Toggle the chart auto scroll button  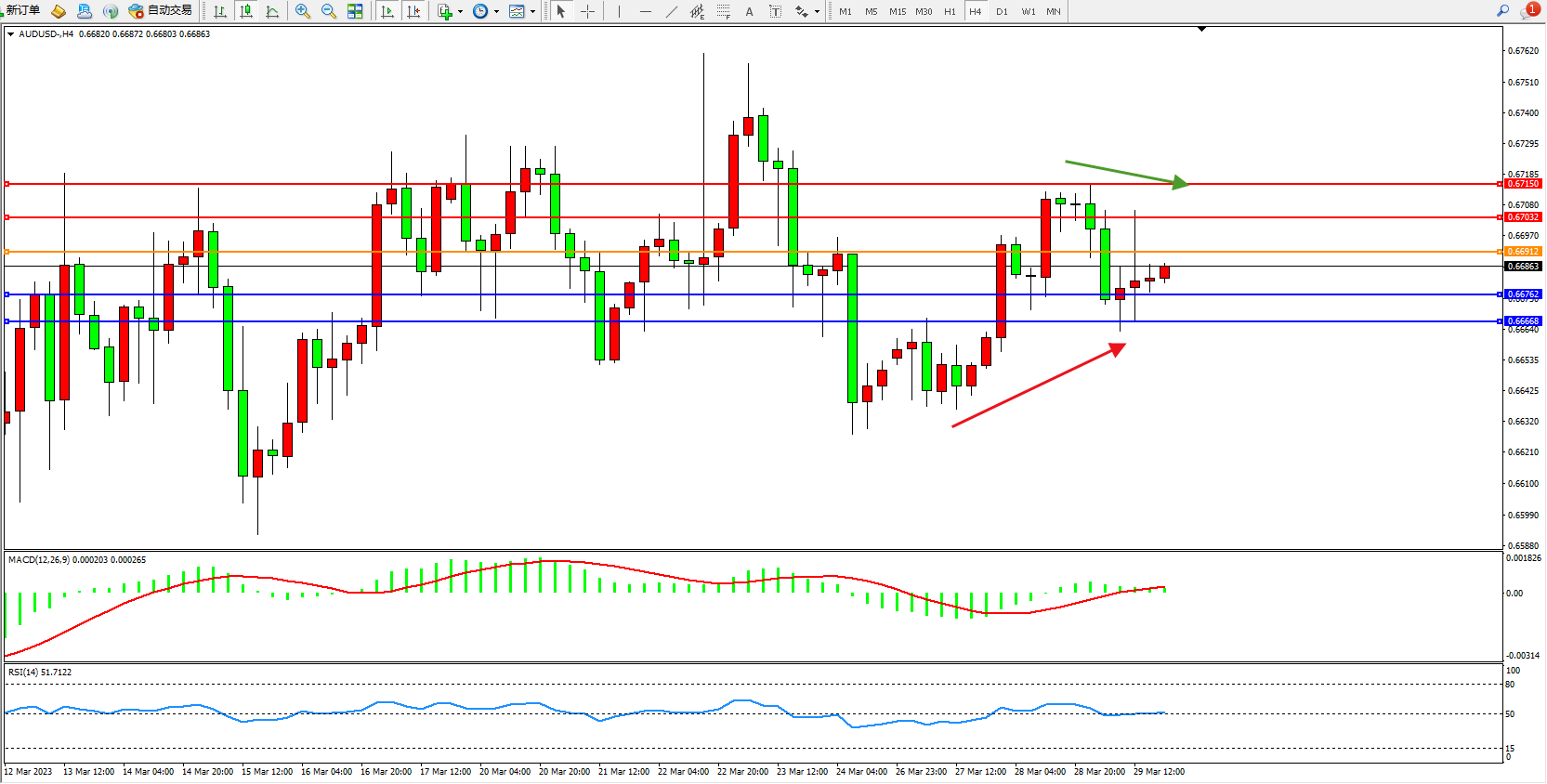click(387, 11)
